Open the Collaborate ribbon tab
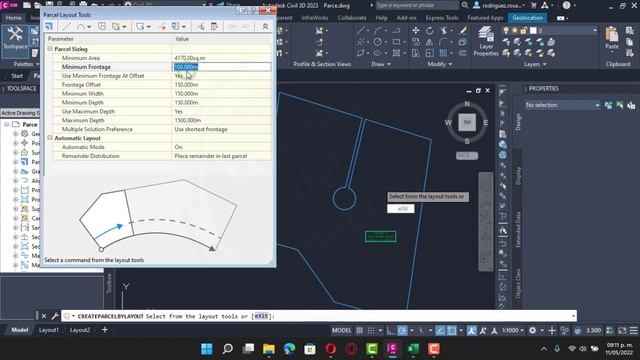Image resolution: width=640 pixels, height=360 pixels. tap(352, 18)
